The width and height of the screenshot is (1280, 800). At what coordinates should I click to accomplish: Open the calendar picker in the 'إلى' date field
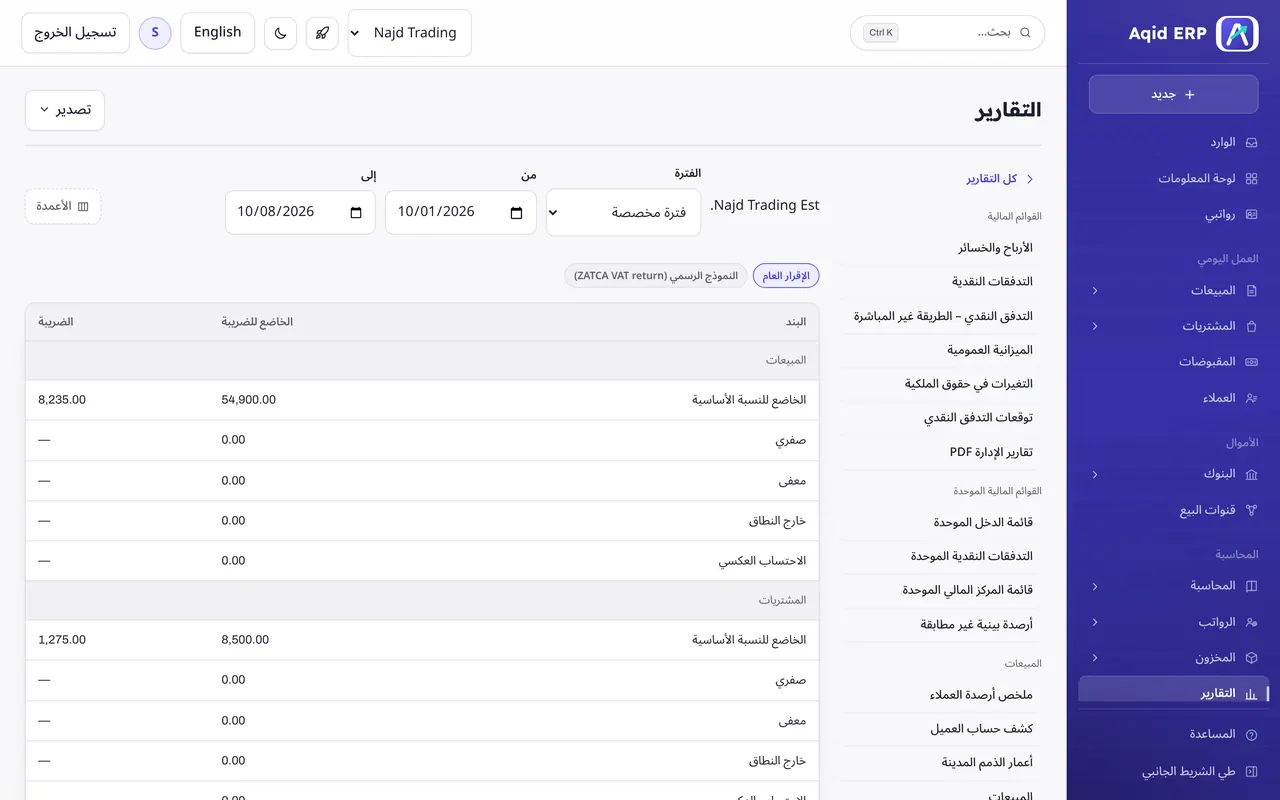[x=356, y=212]
